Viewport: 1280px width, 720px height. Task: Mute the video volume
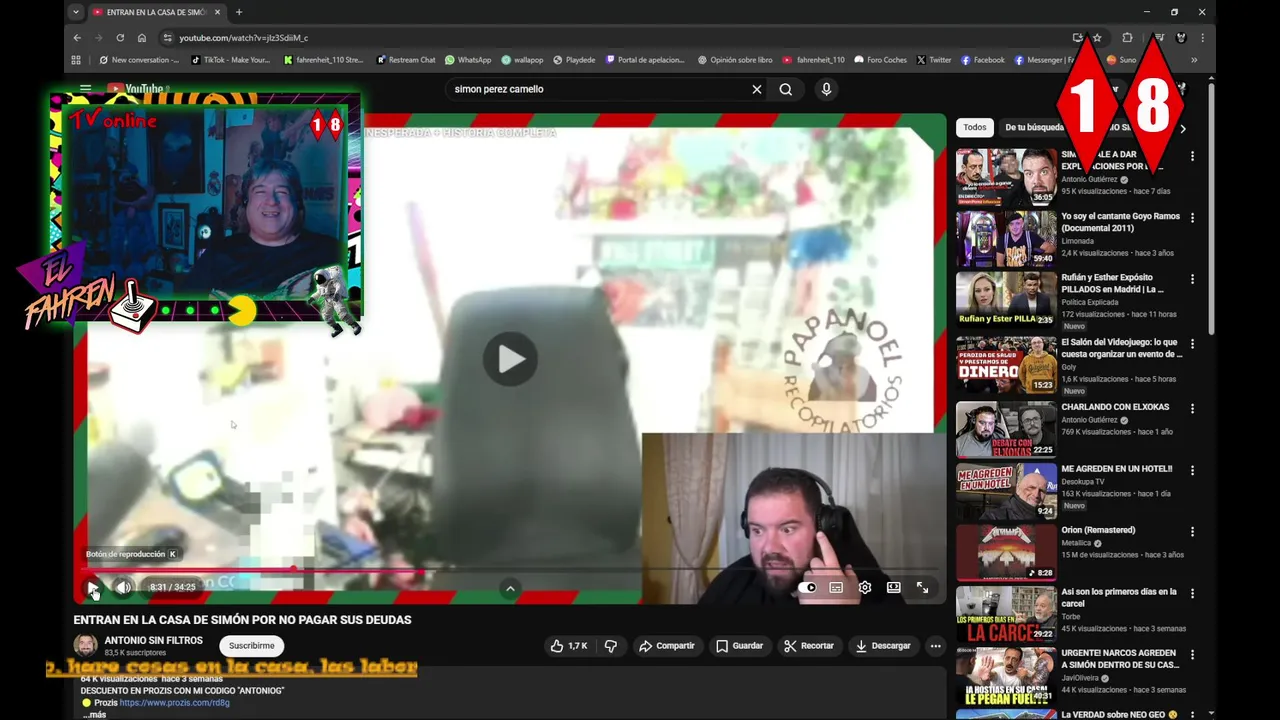pyautogui.click(x=123, y=587)
